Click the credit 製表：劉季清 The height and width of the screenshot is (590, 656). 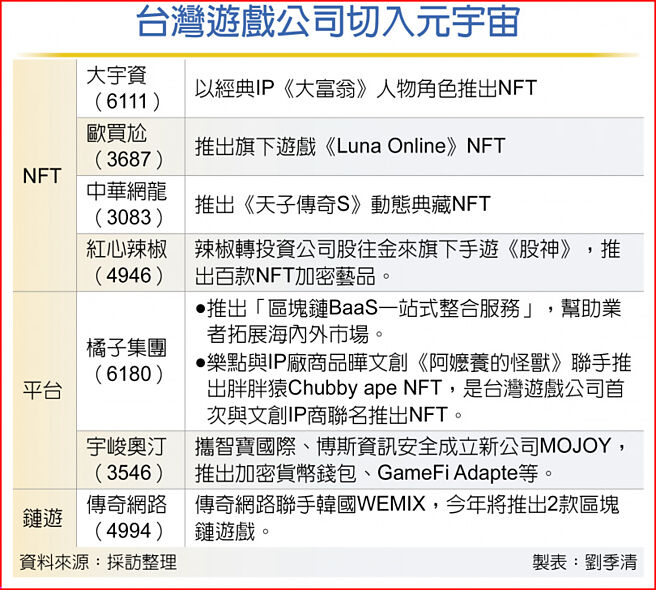click(585, 562)
